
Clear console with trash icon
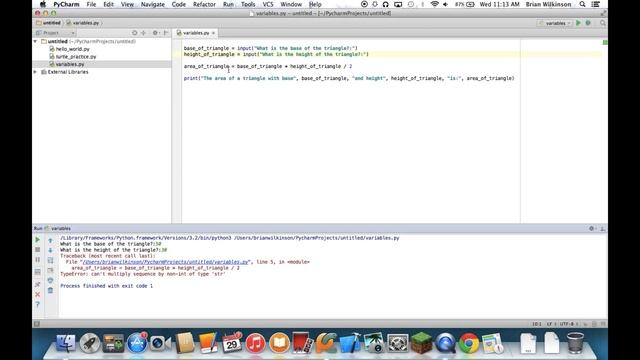click(50, 290)
